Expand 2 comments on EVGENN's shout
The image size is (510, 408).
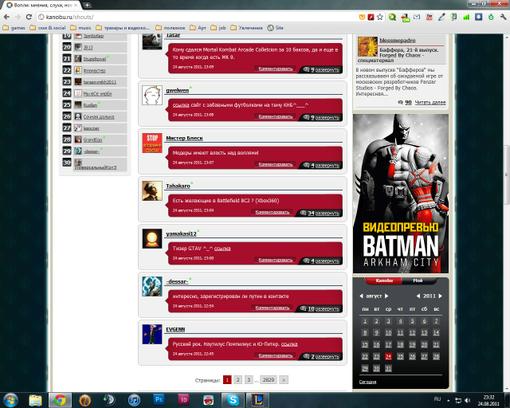pos(321,356)
